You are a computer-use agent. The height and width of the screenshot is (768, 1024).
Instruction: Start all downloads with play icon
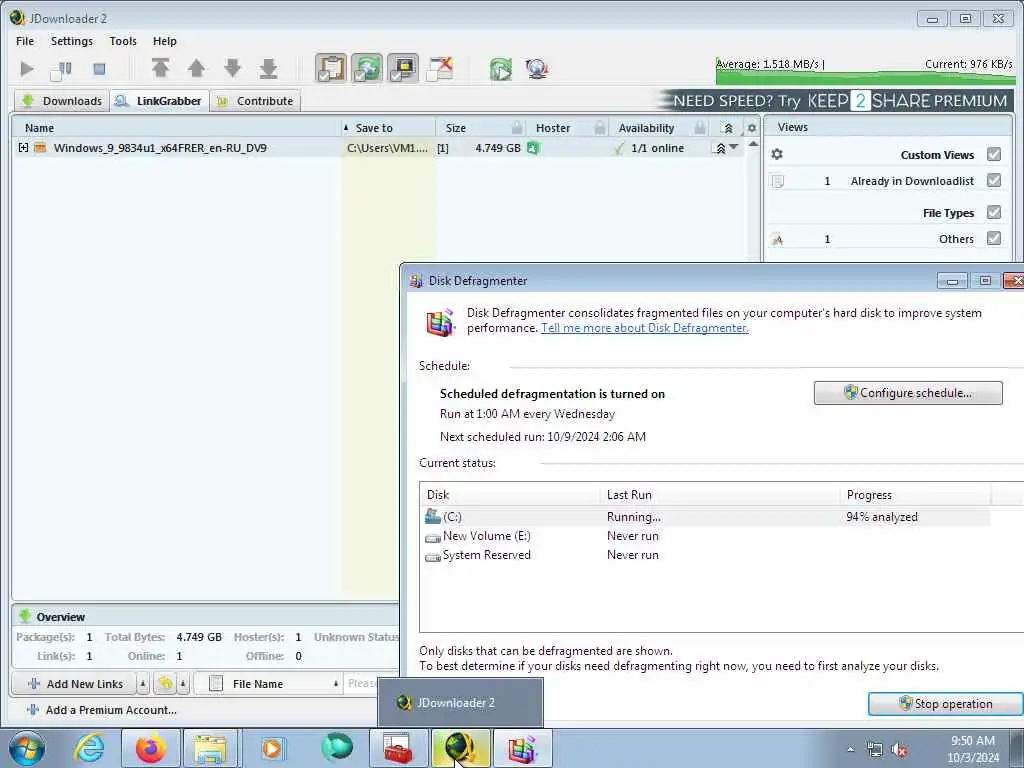27,68
